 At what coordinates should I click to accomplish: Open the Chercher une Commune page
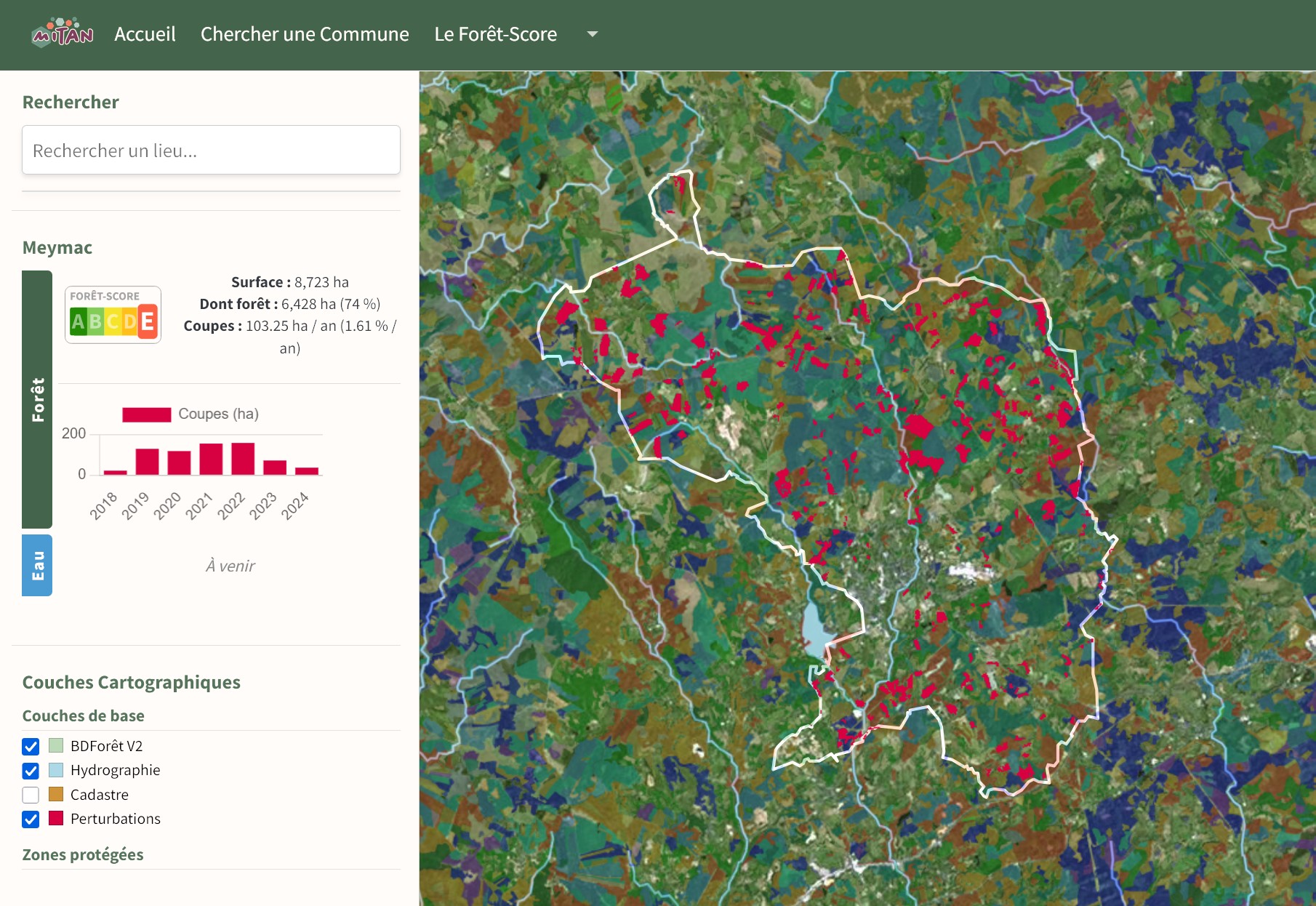tap(305, 34)
